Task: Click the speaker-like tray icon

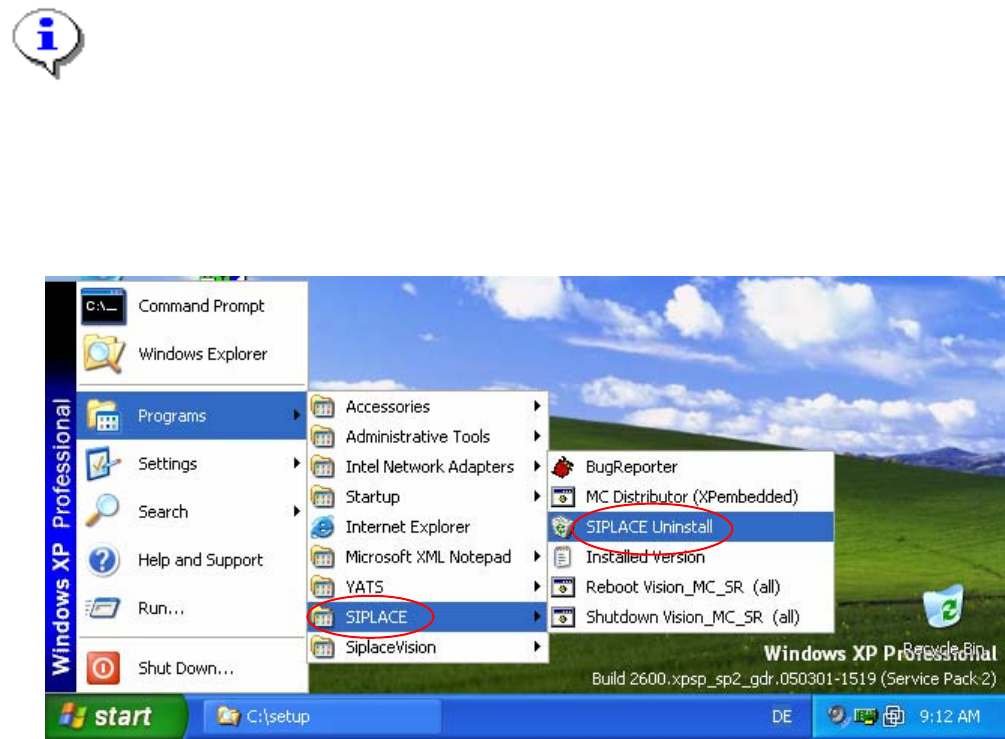Action: click(836, 715)
